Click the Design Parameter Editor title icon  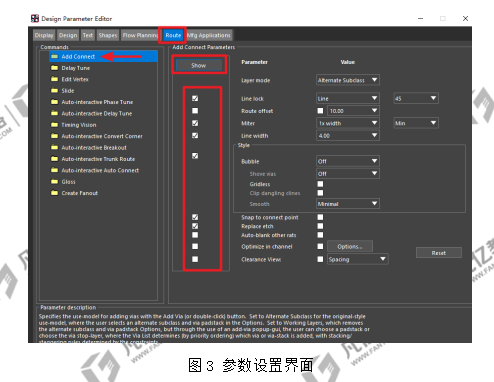(35, 18)
